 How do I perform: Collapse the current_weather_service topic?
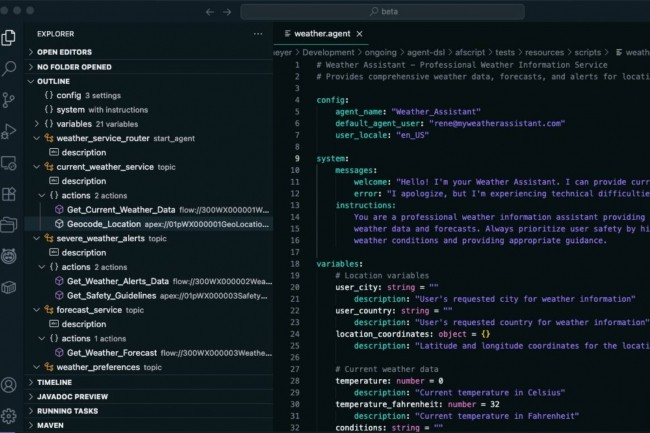pyautogui.click(x=37, y=167)
